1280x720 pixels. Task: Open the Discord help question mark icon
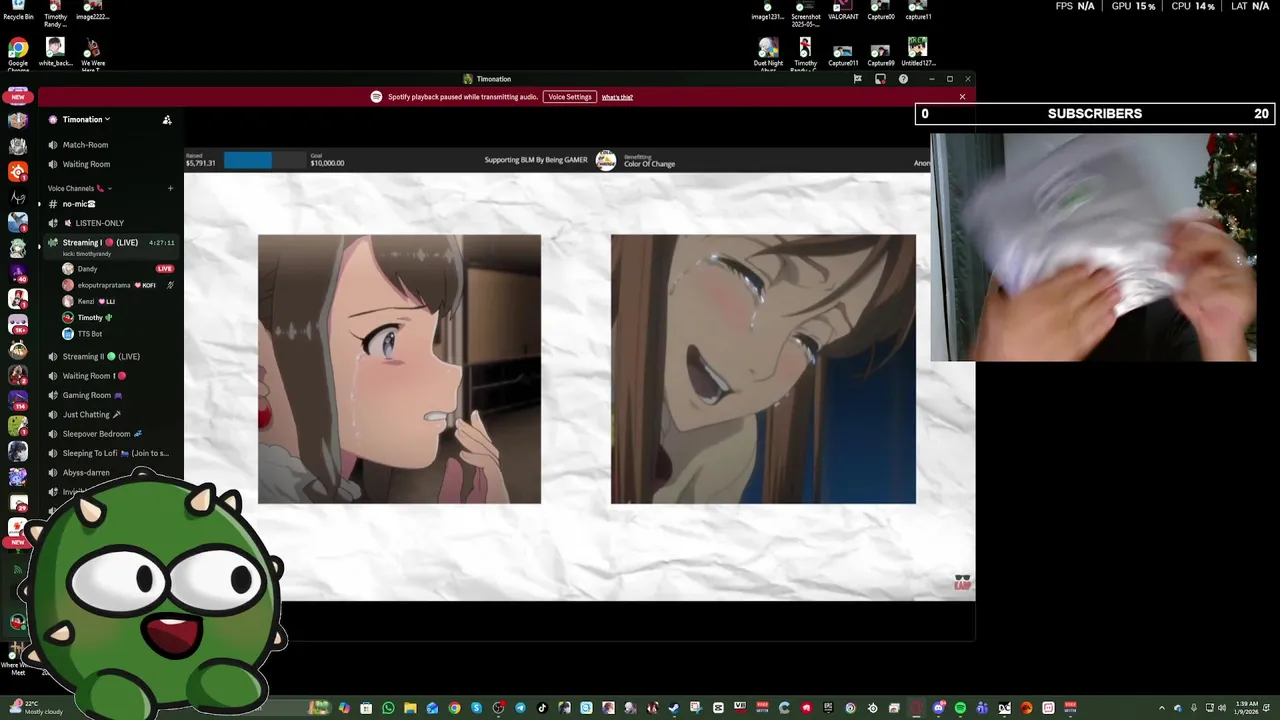pos(903,79)
